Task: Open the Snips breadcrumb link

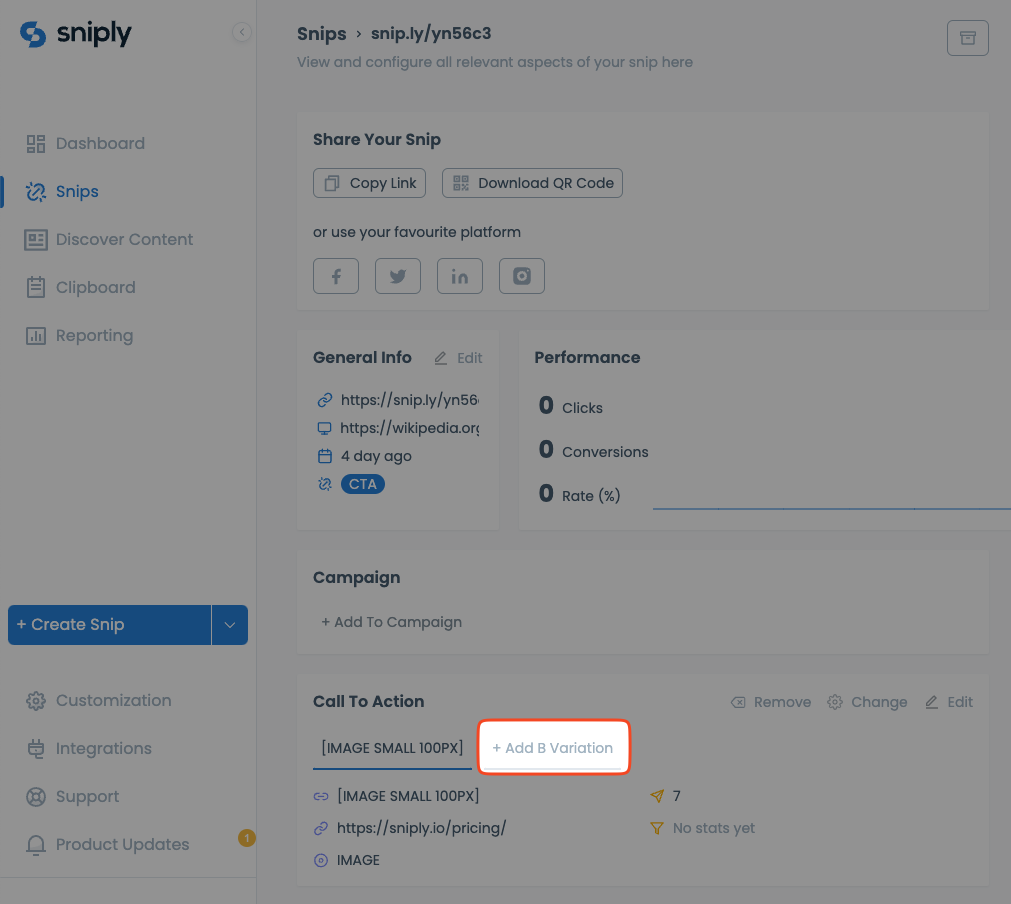Action: [321, 33]
